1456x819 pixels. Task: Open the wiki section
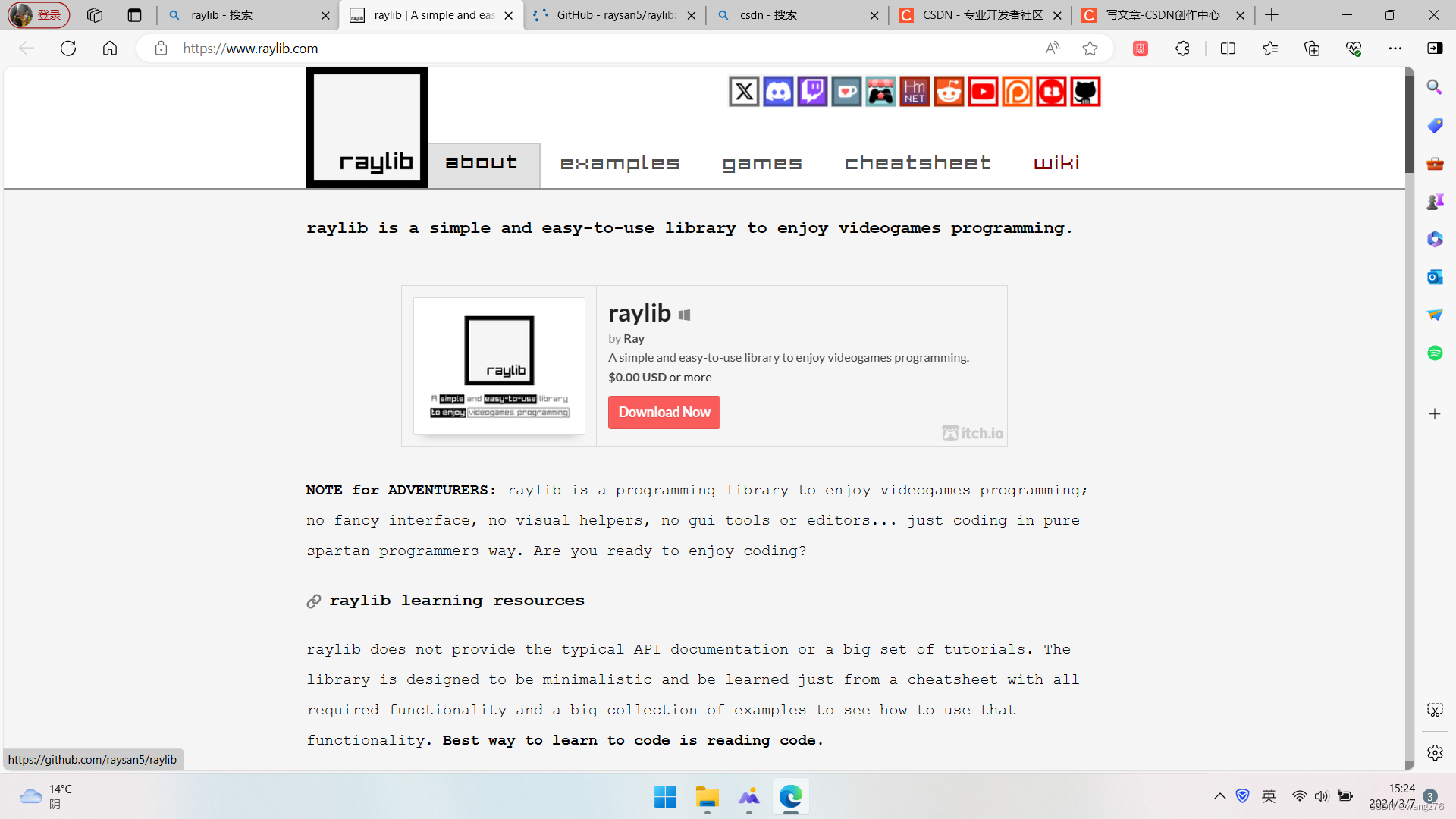1056,162
